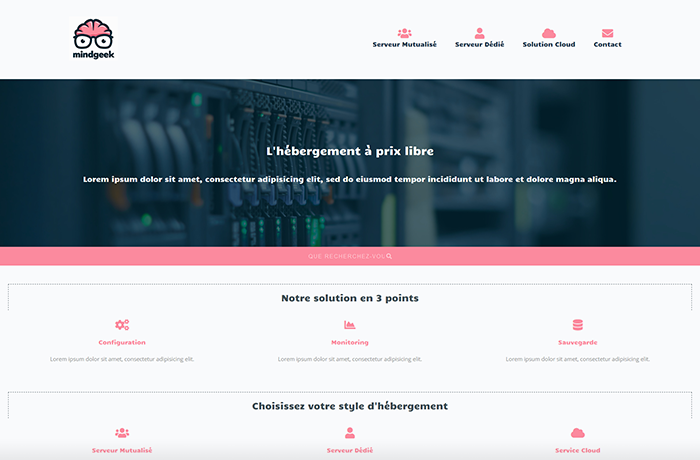Open Serveur Mutualisé from the top navigation
Screen dimensions: 700x460
404,45
